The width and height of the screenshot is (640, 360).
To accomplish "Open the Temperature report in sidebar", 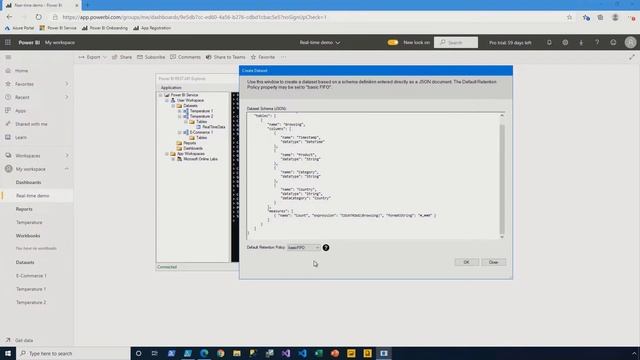I will [x=29, y=222].
